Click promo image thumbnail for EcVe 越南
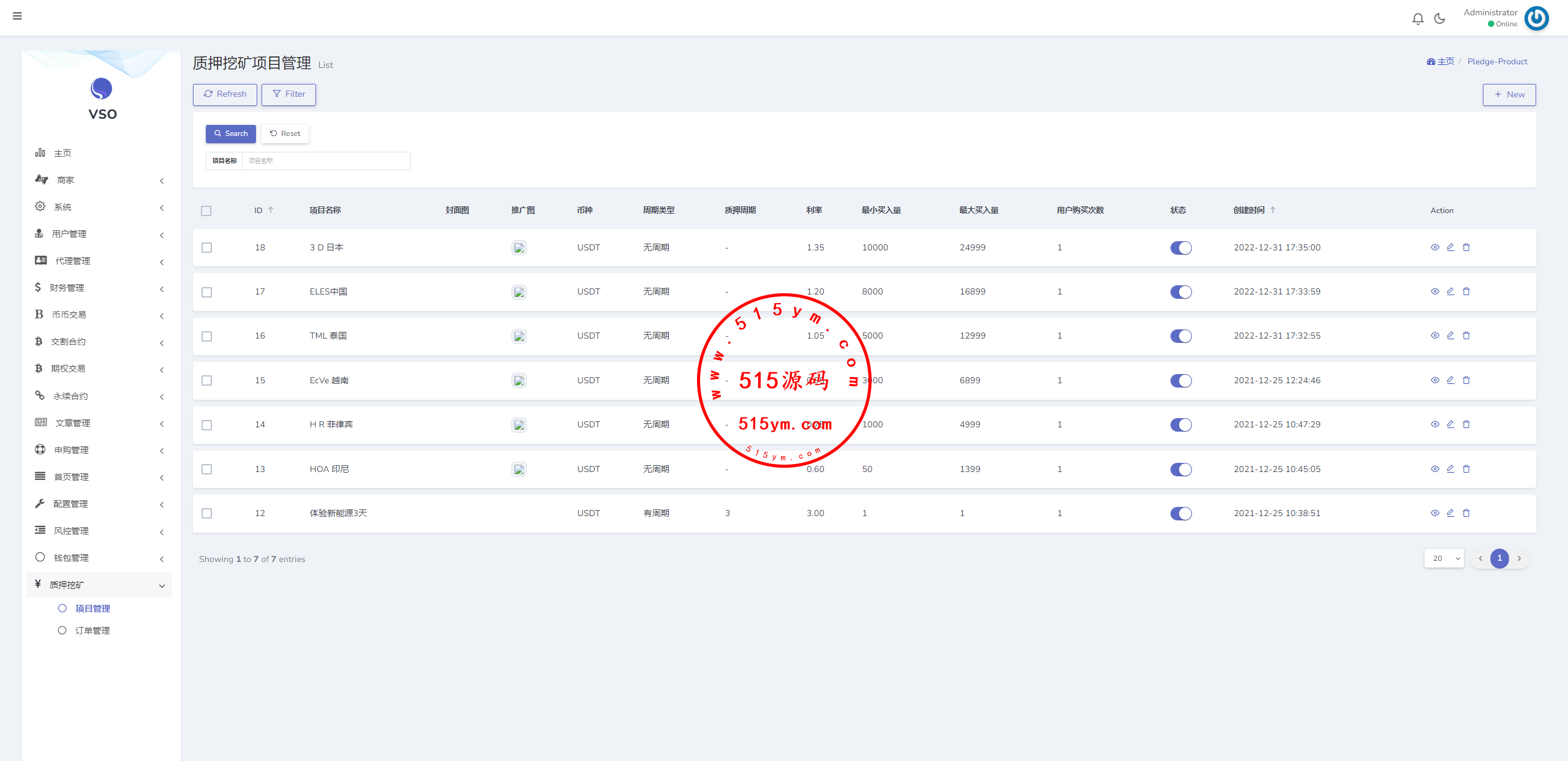This screenshot has height=761, width=1568. tap(519, 381)
